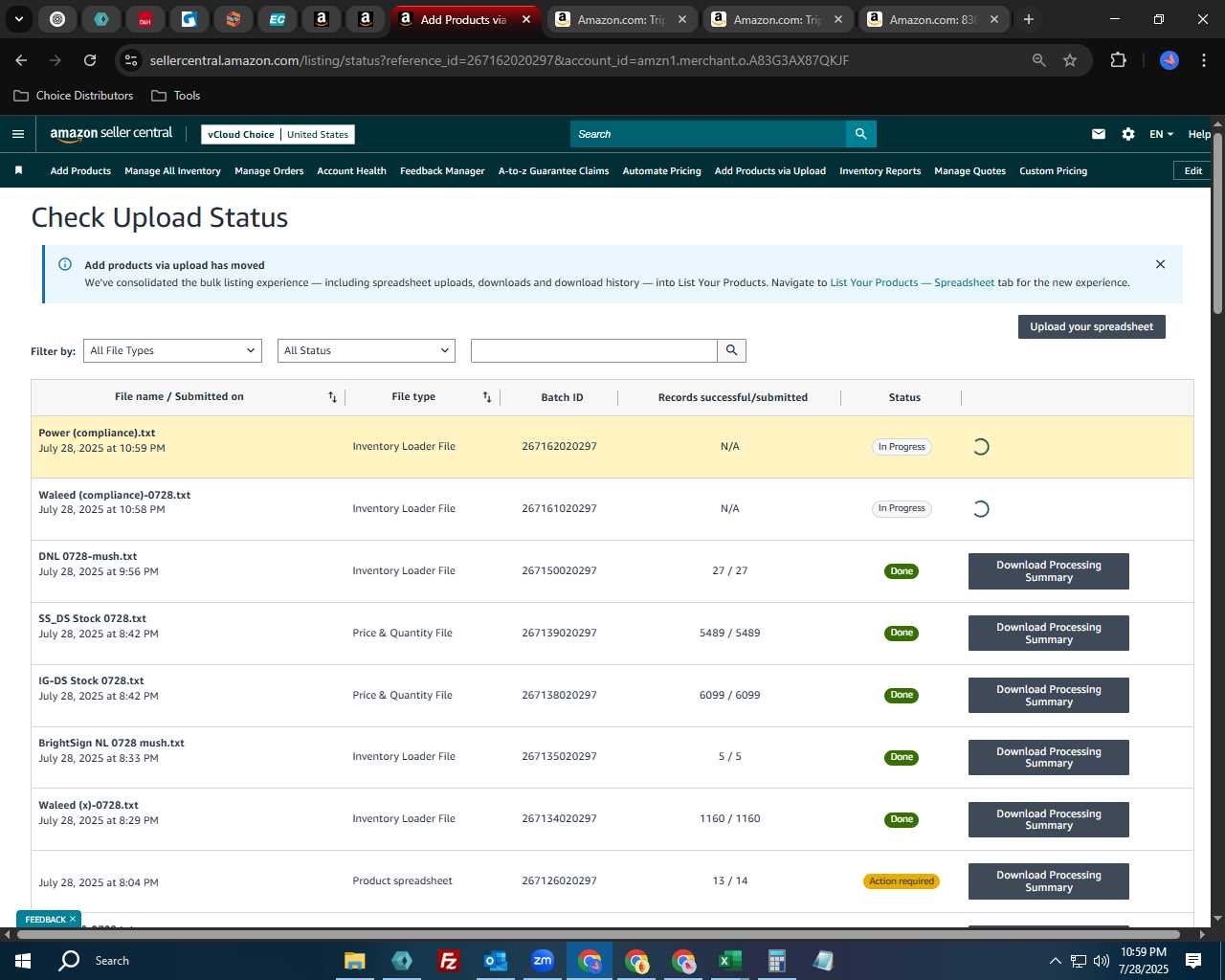Show hidden system tray icons chevron
The image size is (1225, 980).
1055,961
